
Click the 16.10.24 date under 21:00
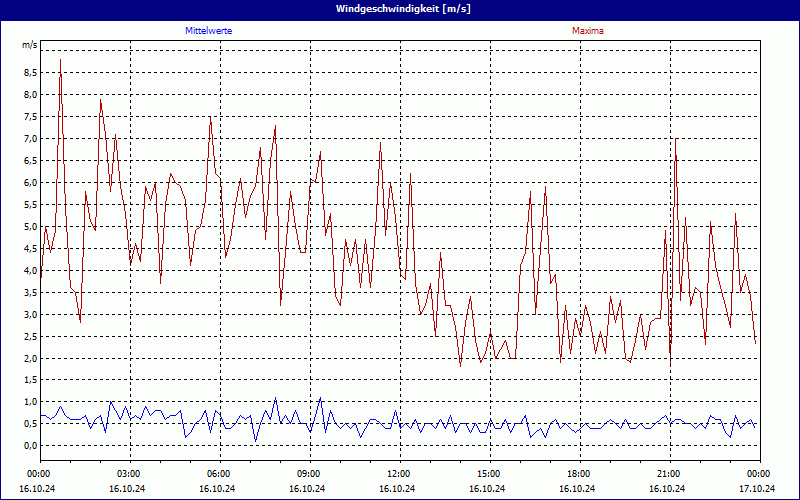[x=667, y=488]
